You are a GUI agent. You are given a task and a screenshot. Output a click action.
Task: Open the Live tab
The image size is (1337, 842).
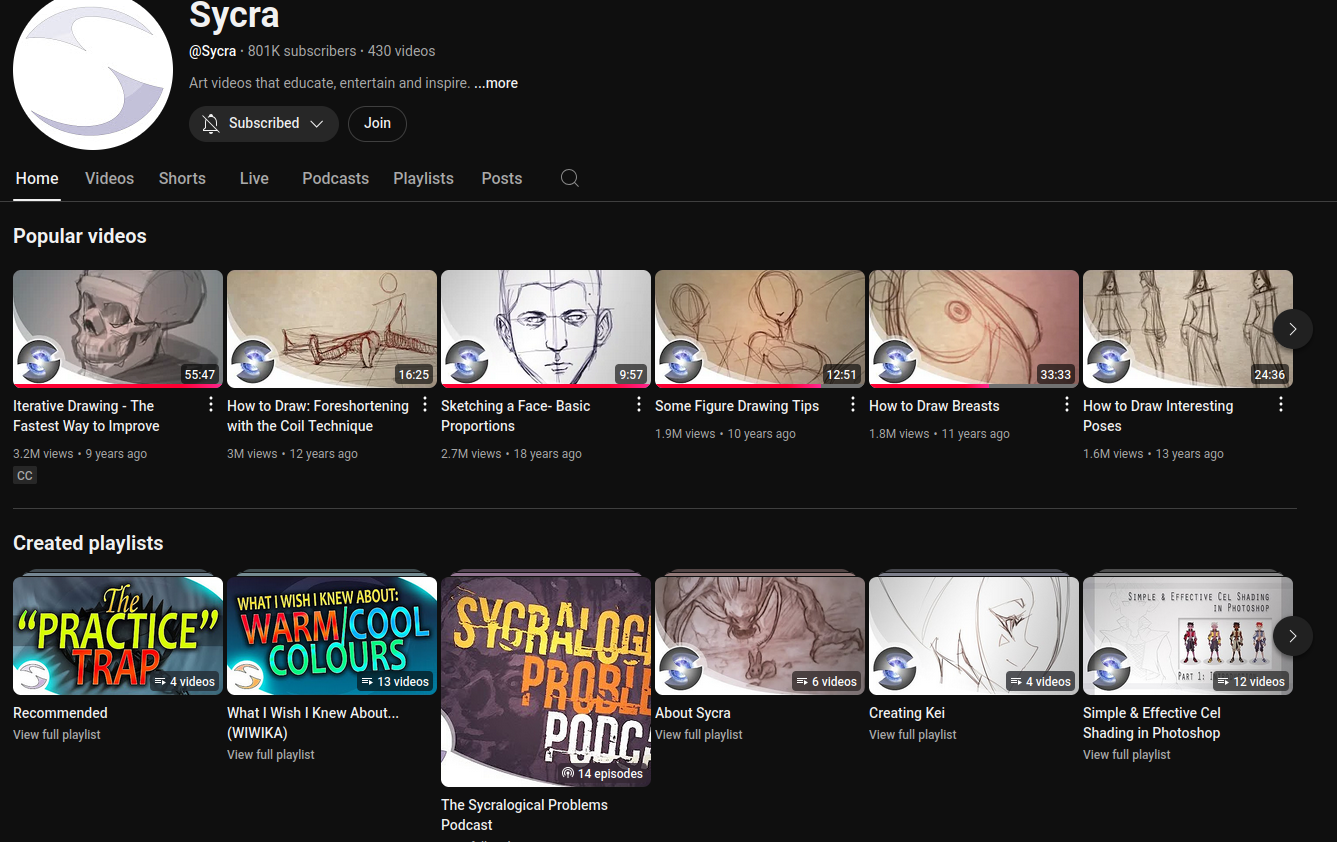[x=254, y=178]
